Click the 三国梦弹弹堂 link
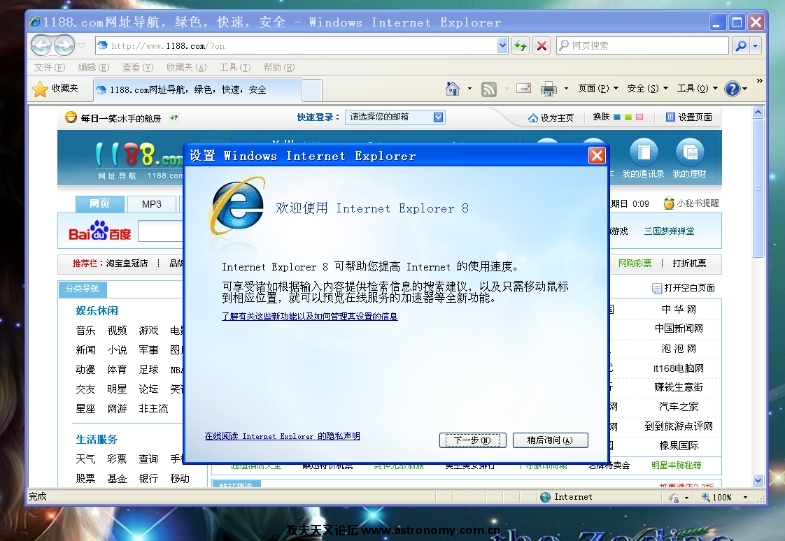Image resolution: width=785 pixels, height=541 pixels. pos(669,231)
